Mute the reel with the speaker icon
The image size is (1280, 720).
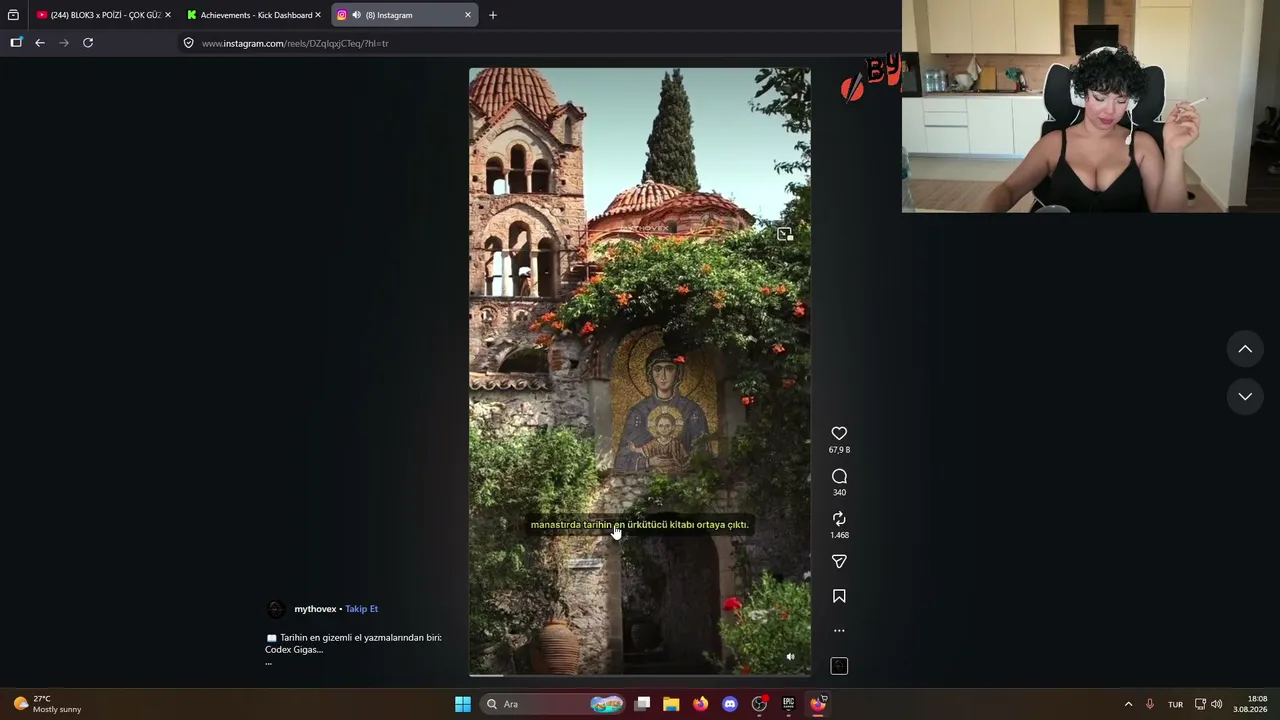tap(790, 657)
